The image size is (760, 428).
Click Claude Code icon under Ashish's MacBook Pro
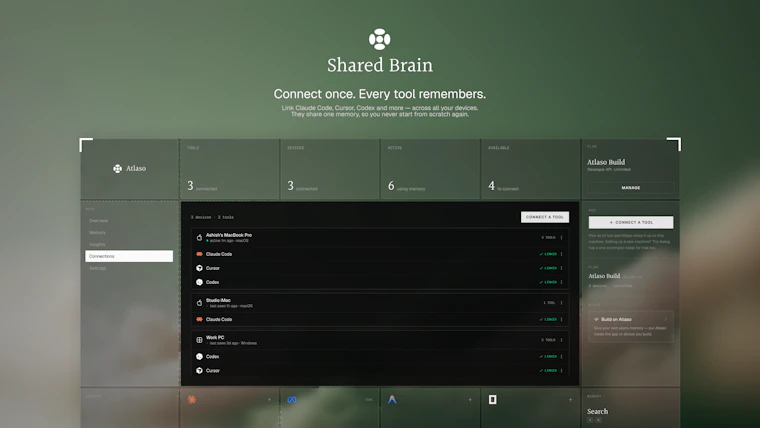click(x=199, y=254)
